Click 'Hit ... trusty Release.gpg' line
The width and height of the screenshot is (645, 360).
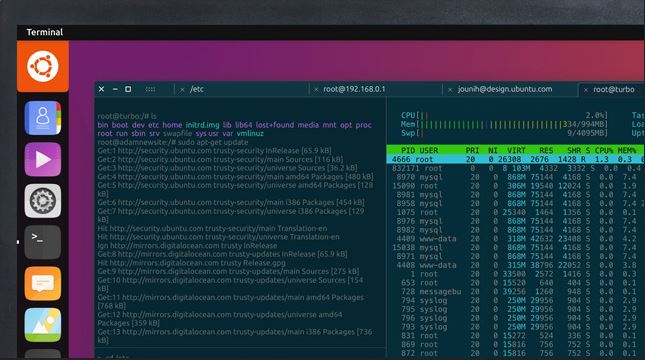191,263
